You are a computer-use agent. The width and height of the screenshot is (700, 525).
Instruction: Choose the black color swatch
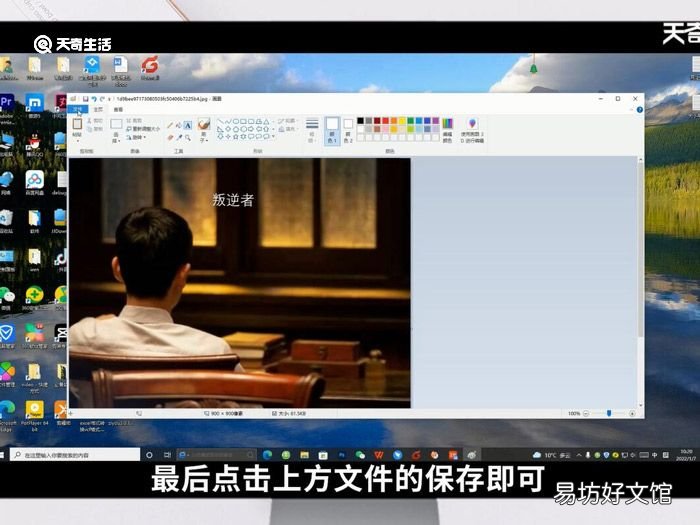[360, 121]
